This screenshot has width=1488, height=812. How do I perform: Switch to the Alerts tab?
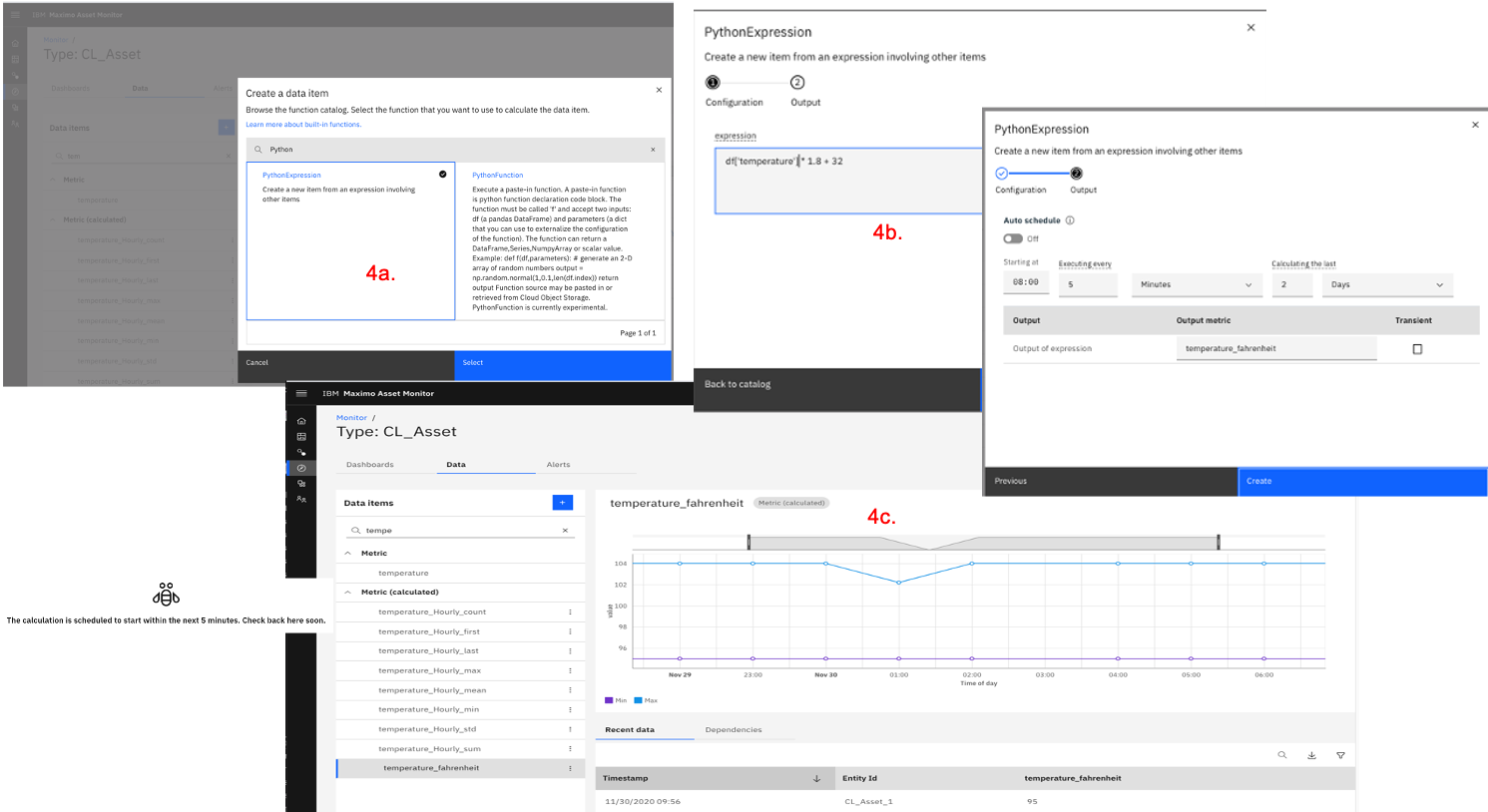[558, 464]
